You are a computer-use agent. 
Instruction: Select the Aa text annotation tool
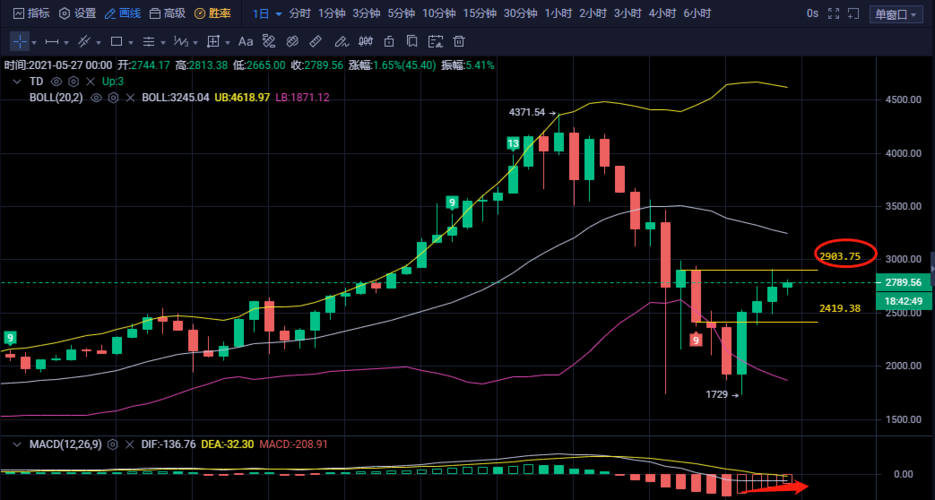pos(245,42)
